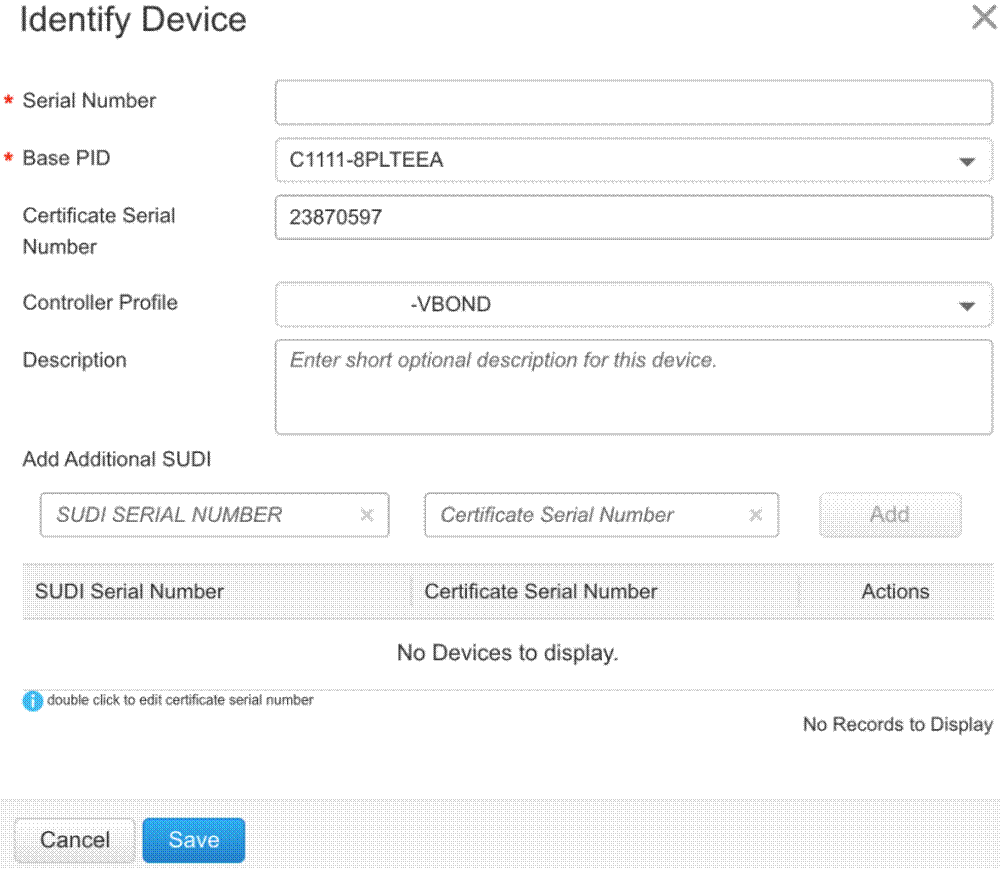Click the blue info icon
Viewport: 1002px width, 869px height.
[x=33, y=701]
